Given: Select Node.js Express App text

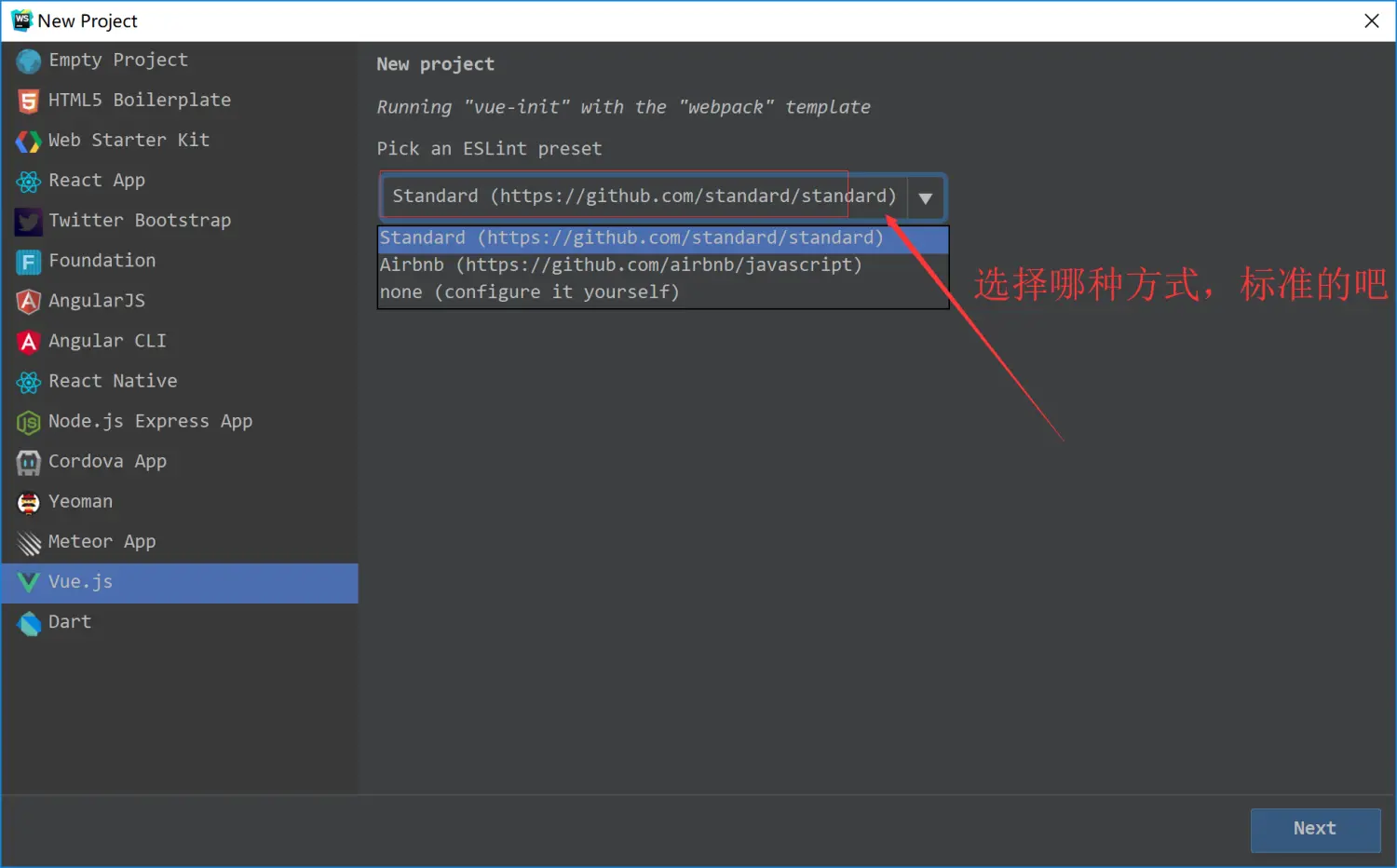Looking at the screenshot, I should point(150,421).
